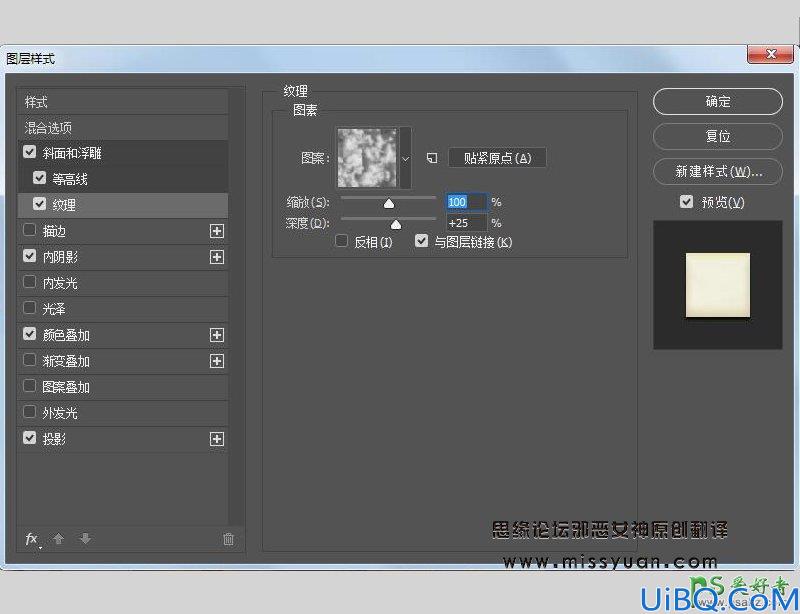This screenshot has height=614, width=800.
Task: Click the cream style preview square
Action: [717, 285]
